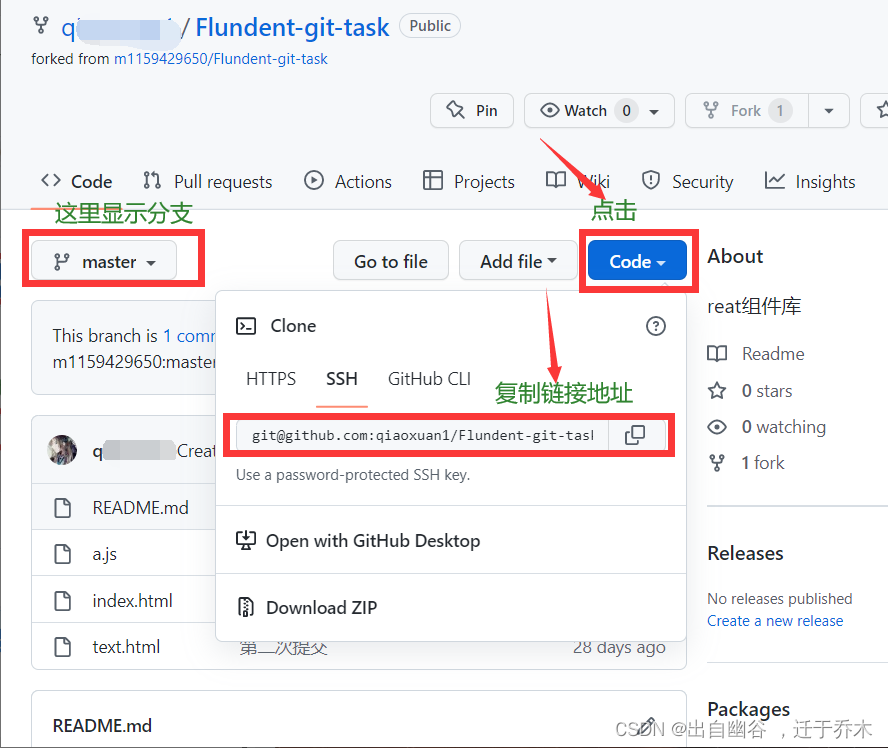Viewport: 888px width, 748px height.
Task: Open the Actions tab
Action: 348,182
